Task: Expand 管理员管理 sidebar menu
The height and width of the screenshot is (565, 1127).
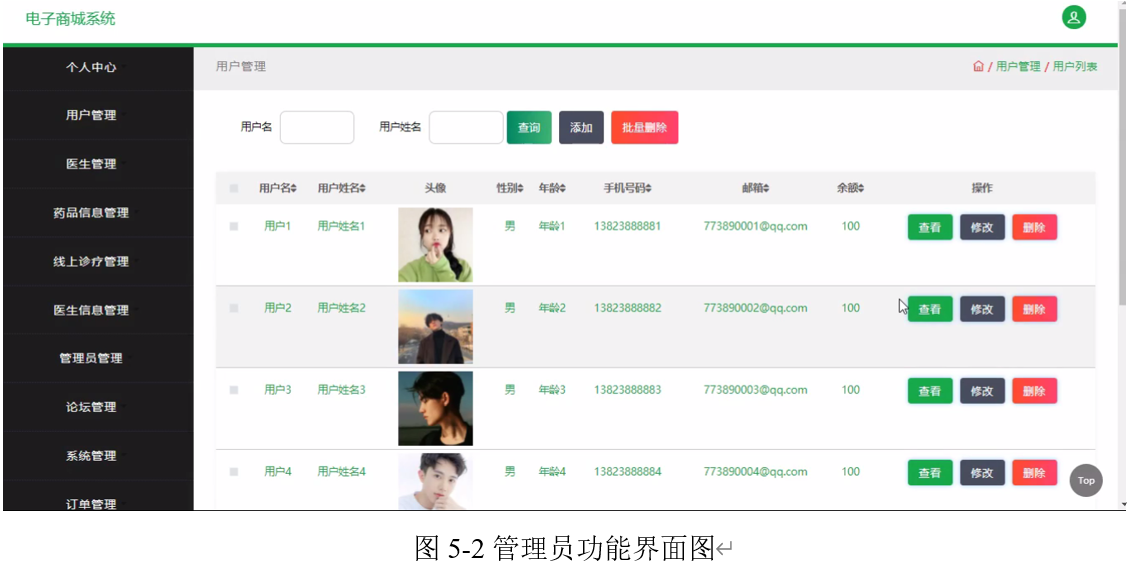Action: pos(98,358)
